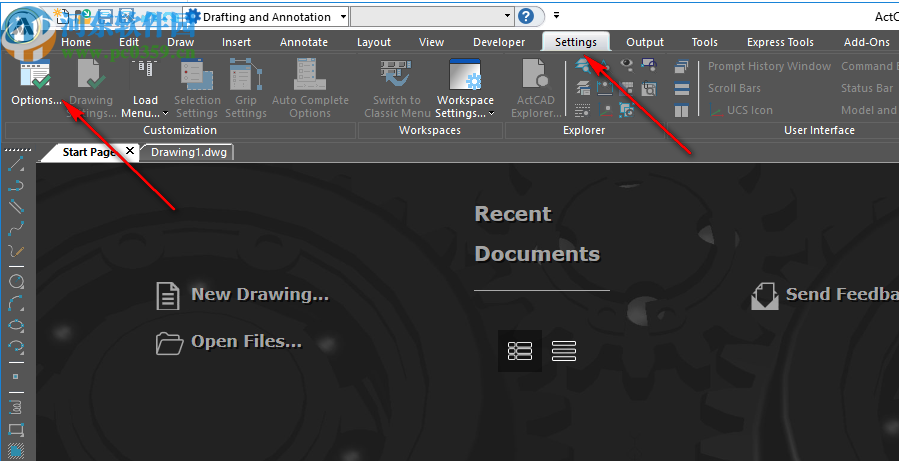Viewport: 899px width, 461px height.
Task: Click Grip Settings button
Action: tap(246, 89)
